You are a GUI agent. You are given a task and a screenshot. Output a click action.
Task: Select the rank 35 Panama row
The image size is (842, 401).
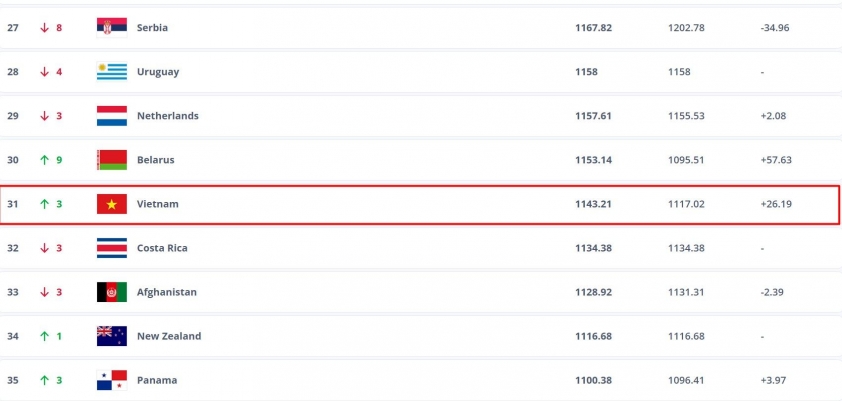click(421, 380)
